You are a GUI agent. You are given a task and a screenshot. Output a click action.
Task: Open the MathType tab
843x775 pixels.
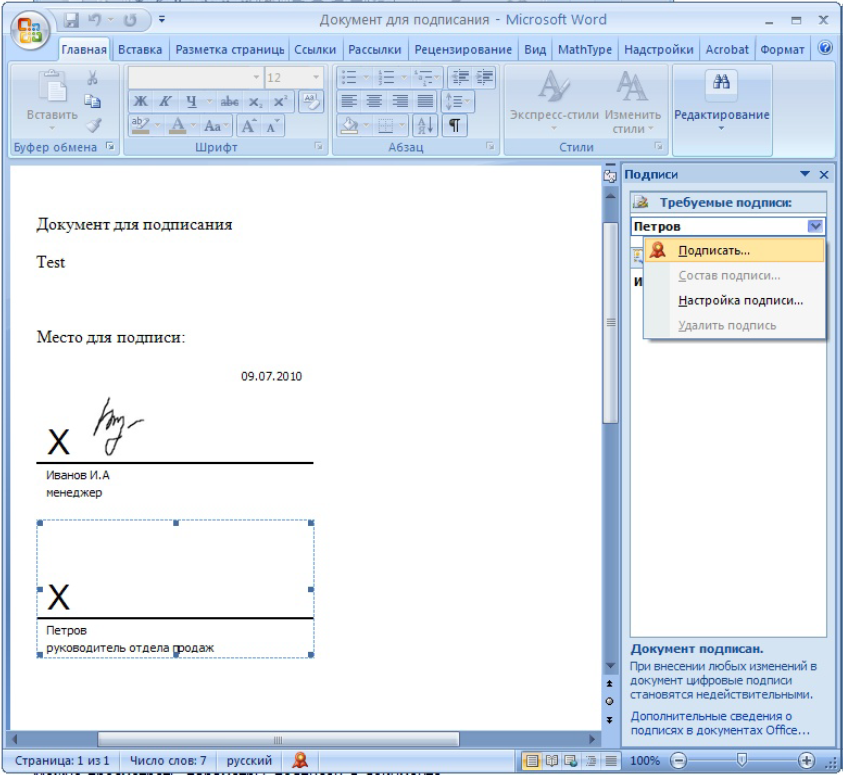click(x=585, y=49)
